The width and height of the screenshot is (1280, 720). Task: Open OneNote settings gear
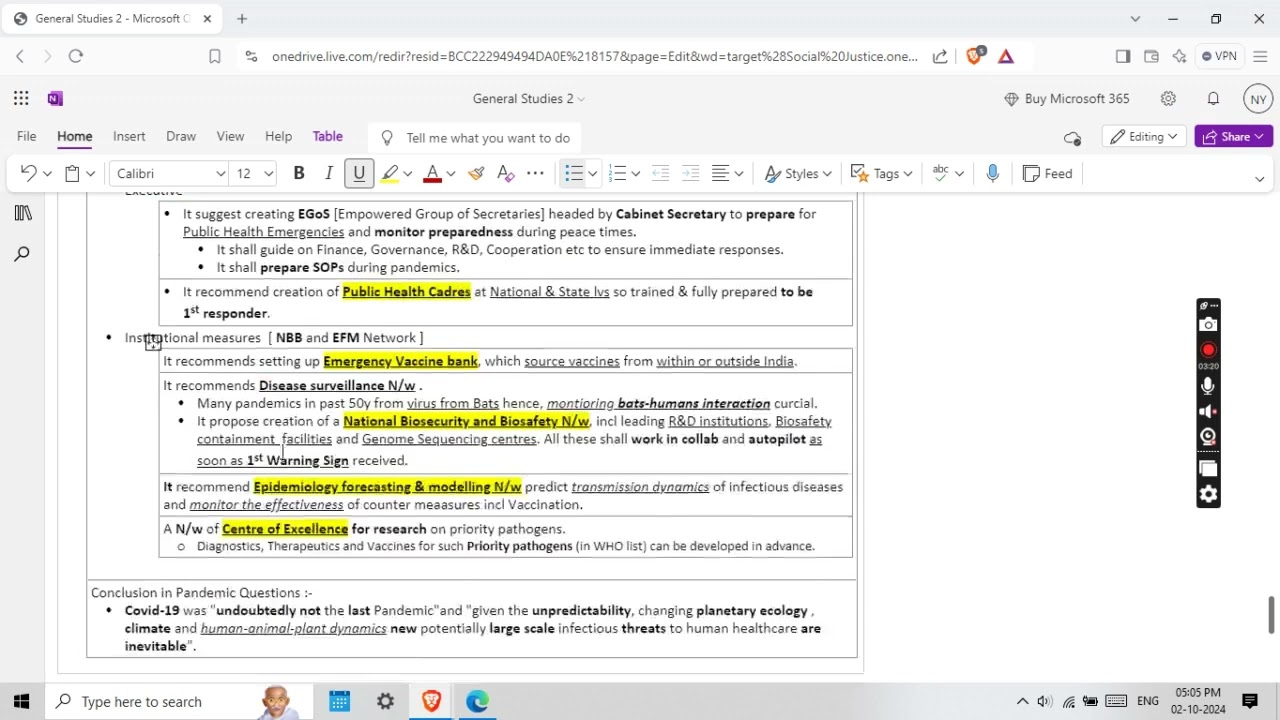[x=1168, y=98]
